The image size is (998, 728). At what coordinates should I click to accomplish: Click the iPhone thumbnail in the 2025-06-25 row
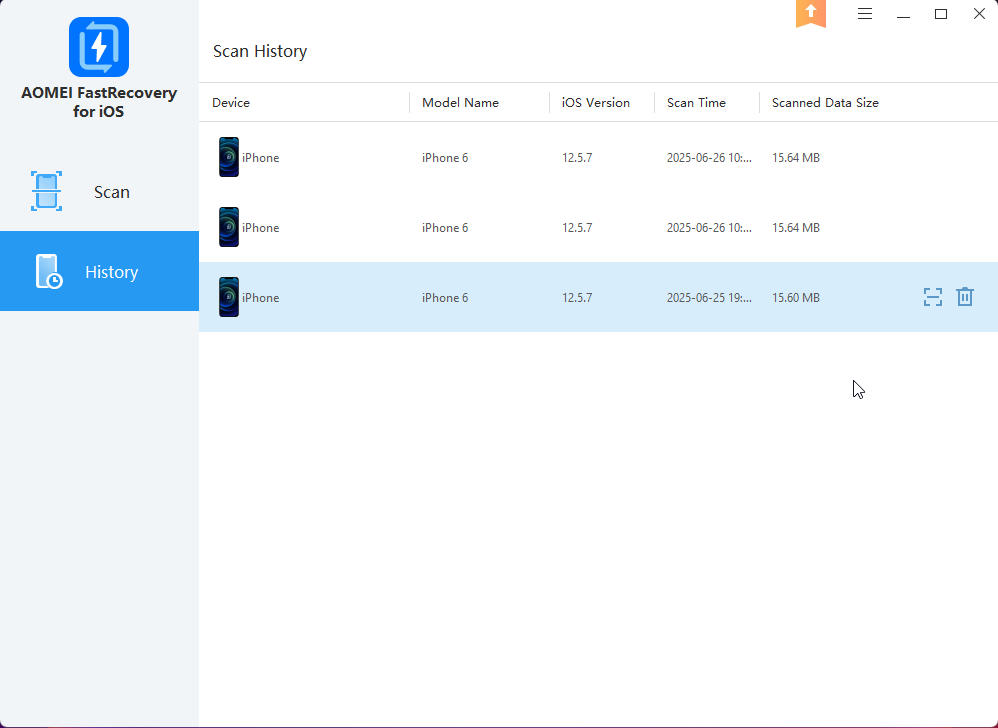[228, 297]
